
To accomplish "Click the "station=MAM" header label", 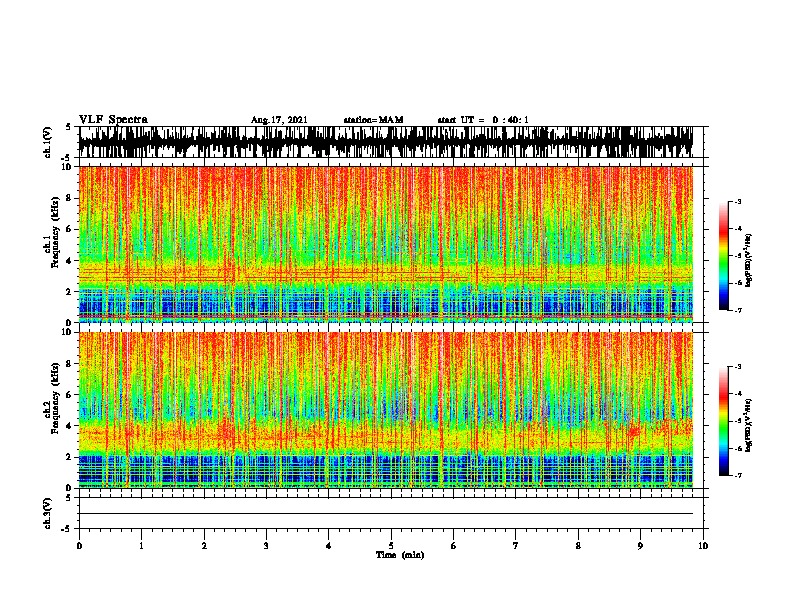I will pos(373,120).
